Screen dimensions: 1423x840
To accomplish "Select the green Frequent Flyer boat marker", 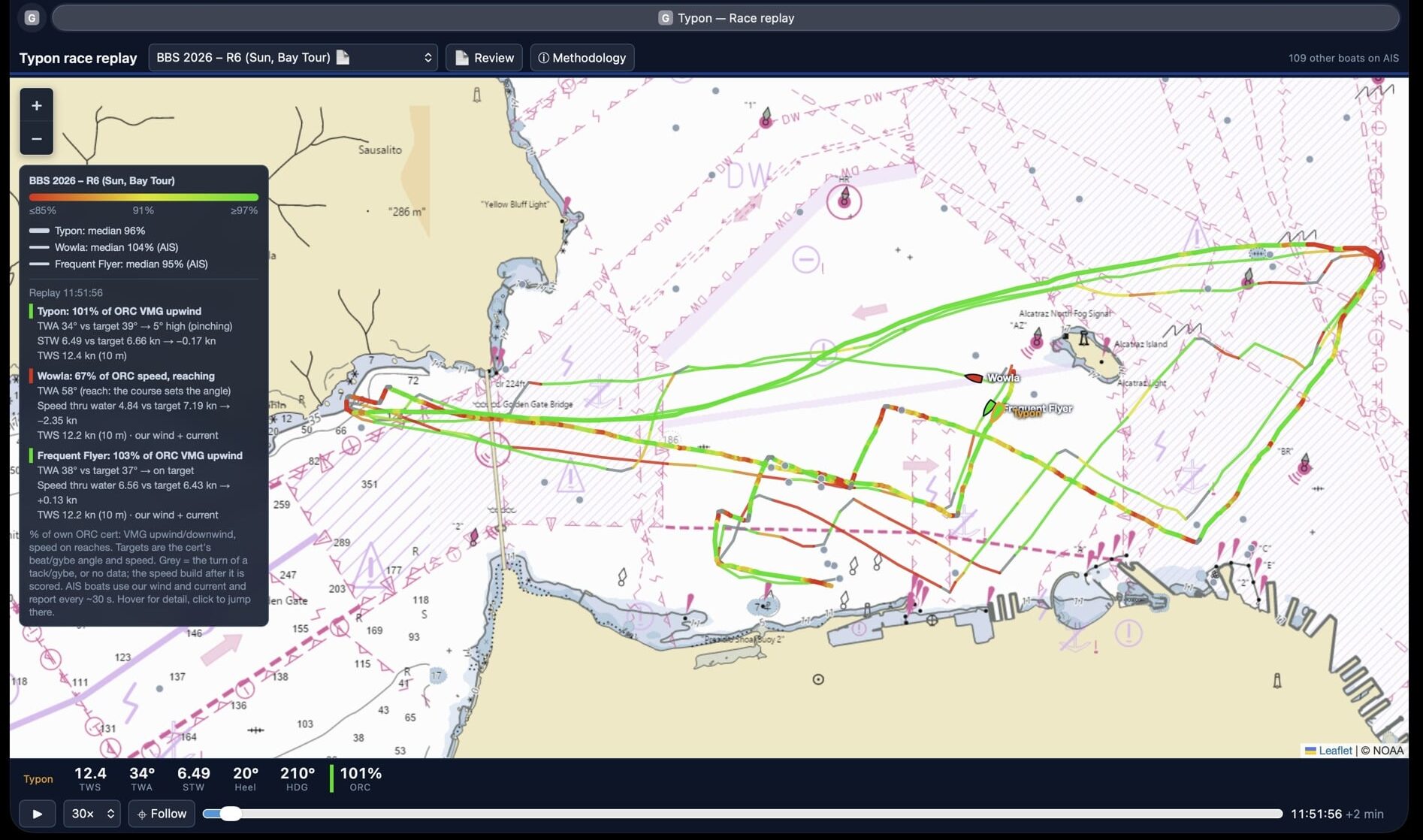I will point(989,408).
